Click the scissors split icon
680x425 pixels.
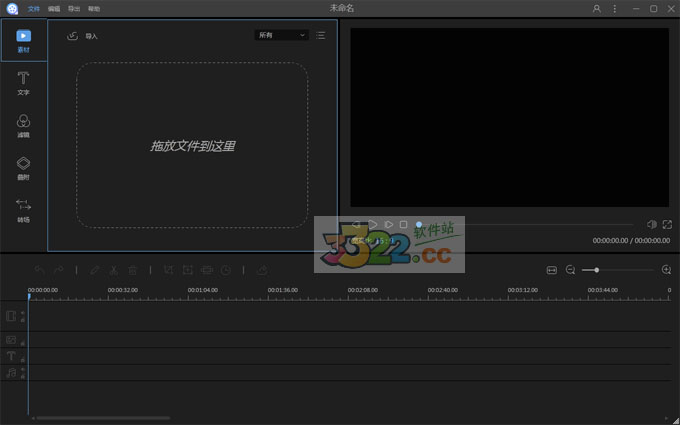click(x=114, y=270)
